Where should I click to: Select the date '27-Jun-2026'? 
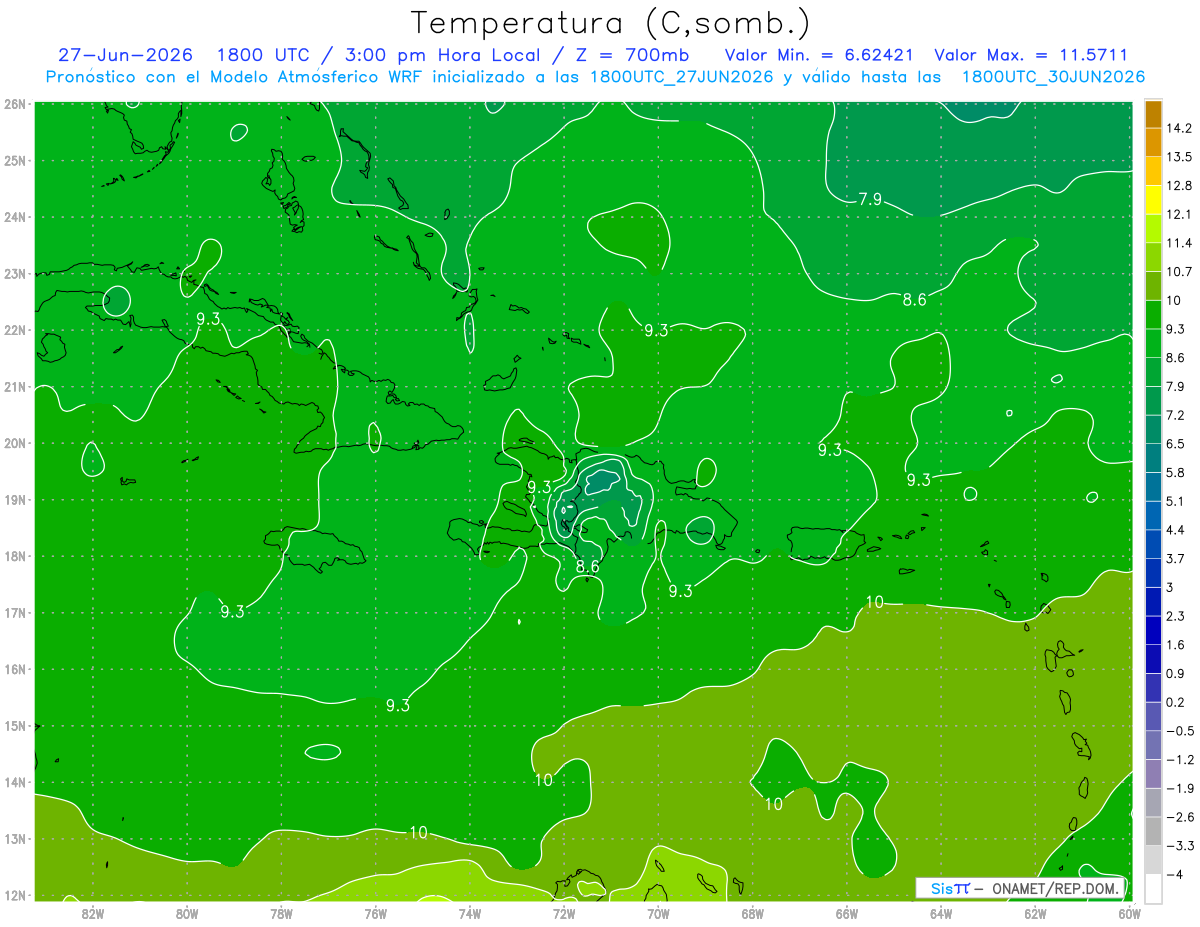[x=126, y=55]
